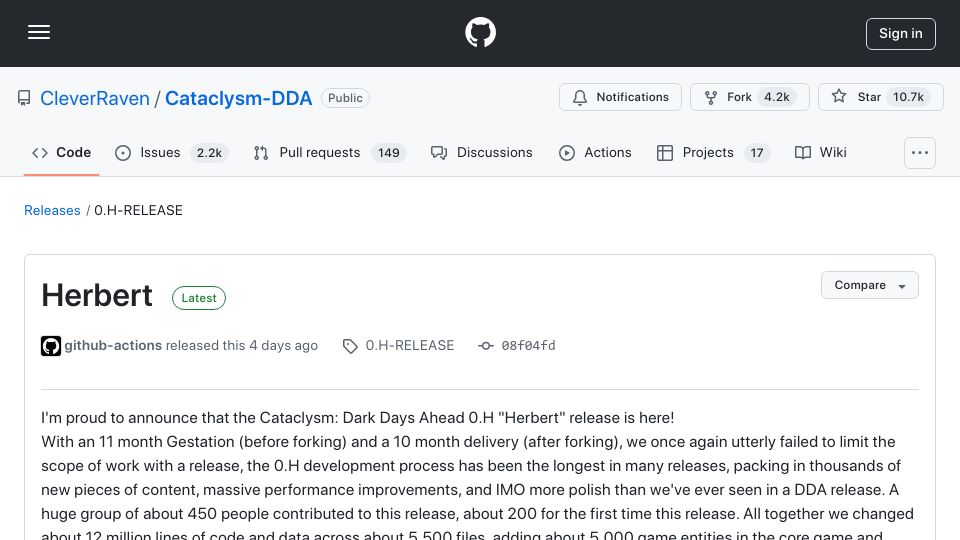
Task: Open the CleverRaven owner profile link
Action: coord(95,98)
